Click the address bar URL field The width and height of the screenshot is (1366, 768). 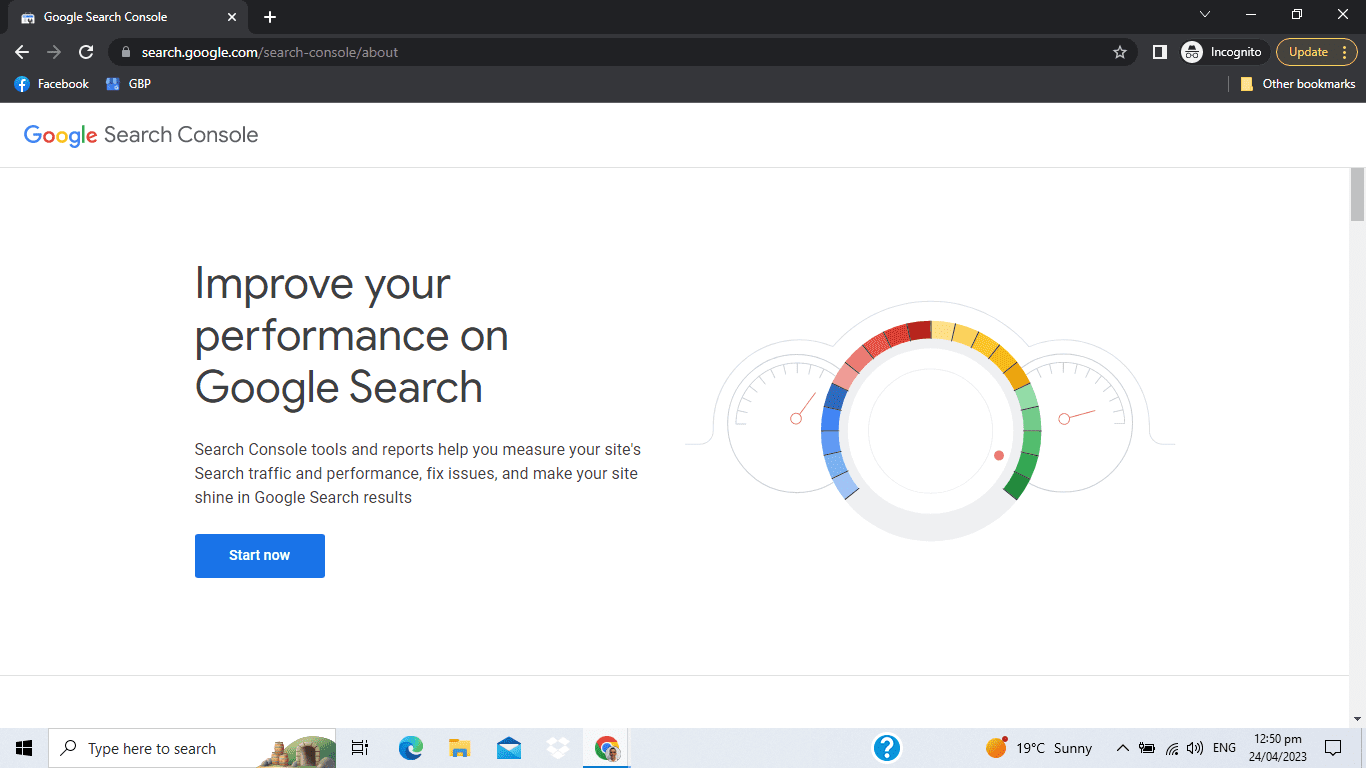click(620, 52)
